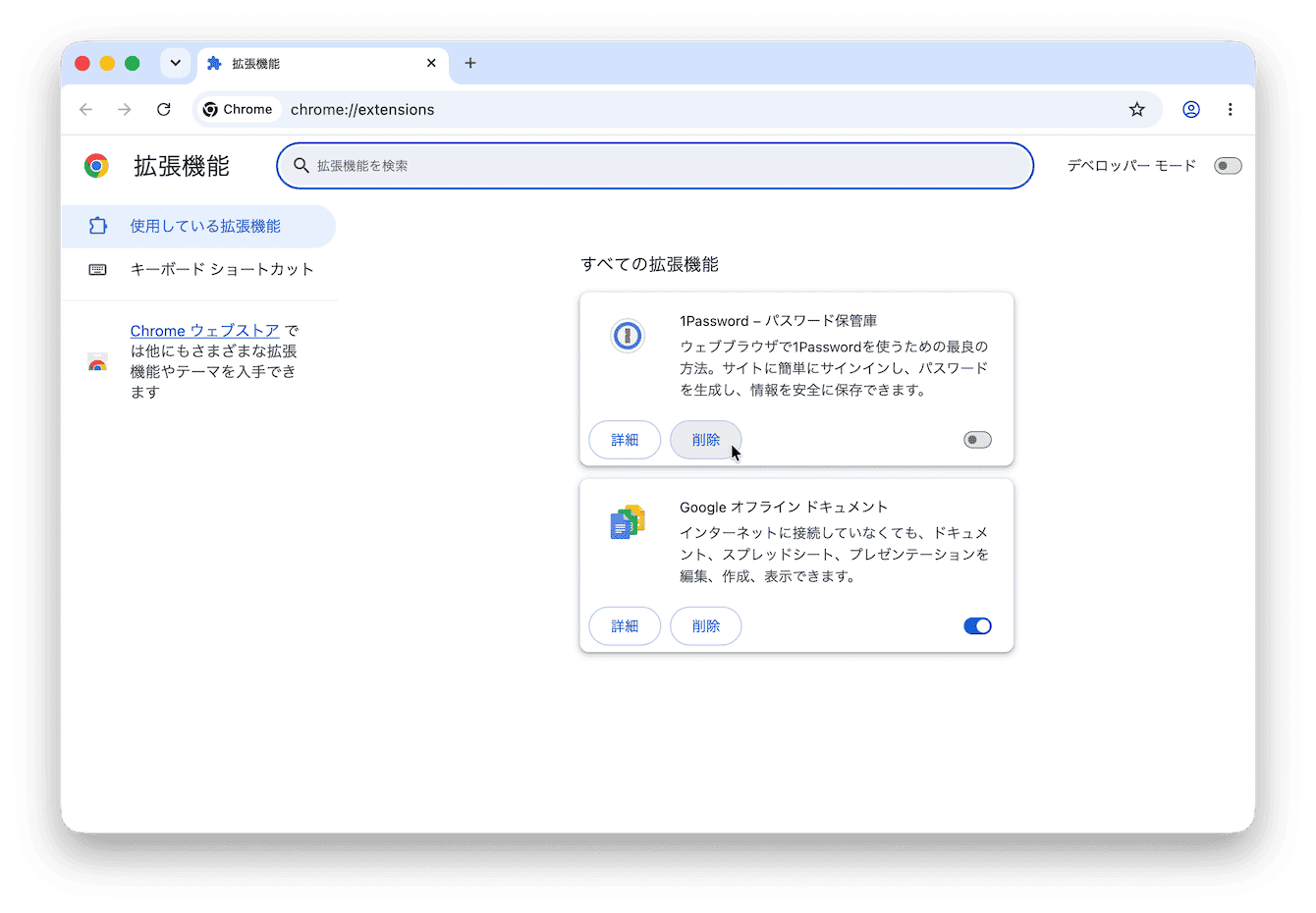The height and width of the screenshot is (913, 1316).
Task: Click the 1Password extension icon
Action: coord(627,336)
